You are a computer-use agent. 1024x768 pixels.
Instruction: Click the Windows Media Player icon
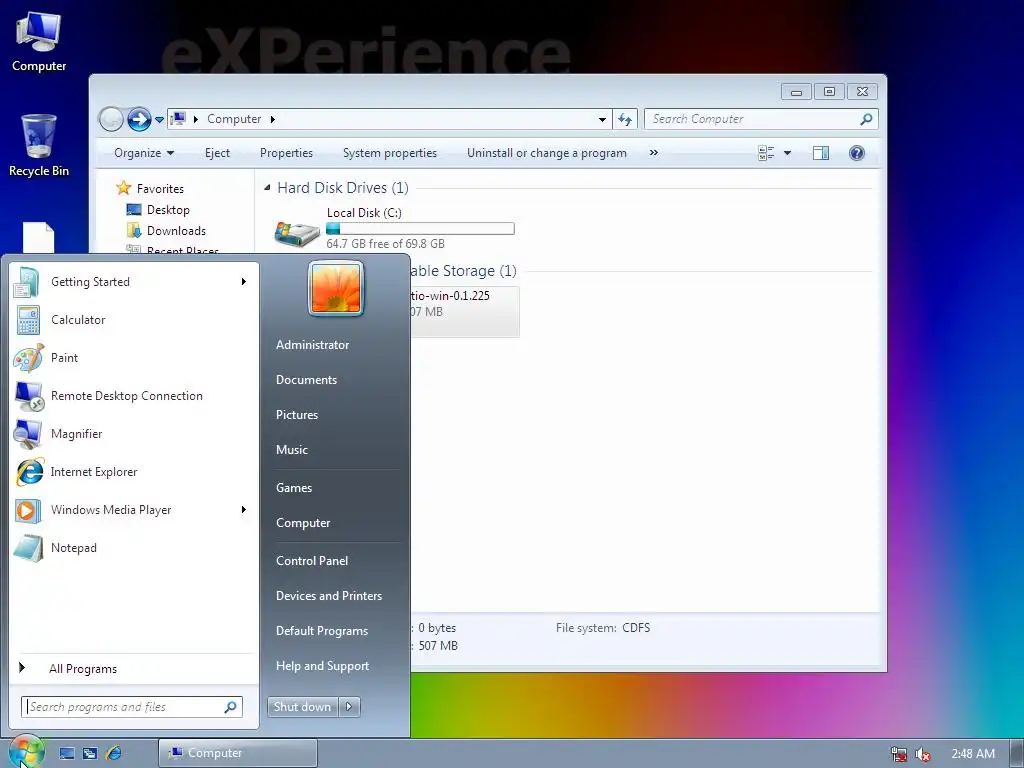pyautogui.click(x=28, y=510)
